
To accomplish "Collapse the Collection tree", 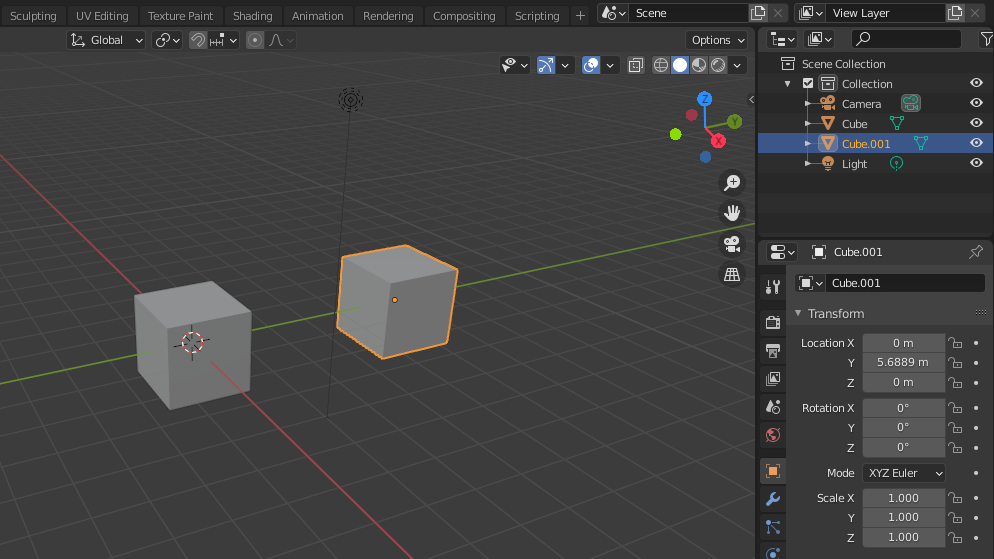I will click(787, 84).
